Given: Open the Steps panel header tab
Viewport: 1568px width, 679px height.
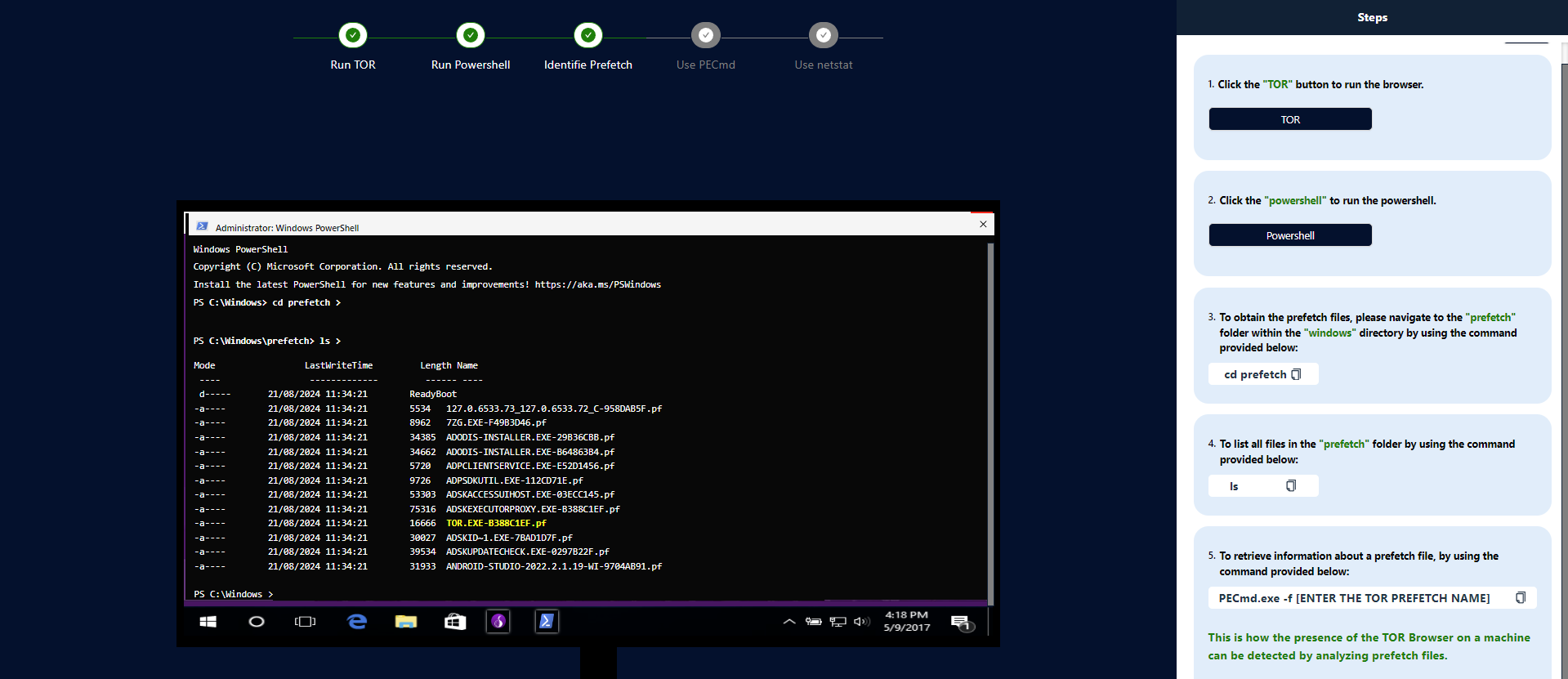Looking at the screenshot, I should pyautogui.click(x=1372, y=17).
